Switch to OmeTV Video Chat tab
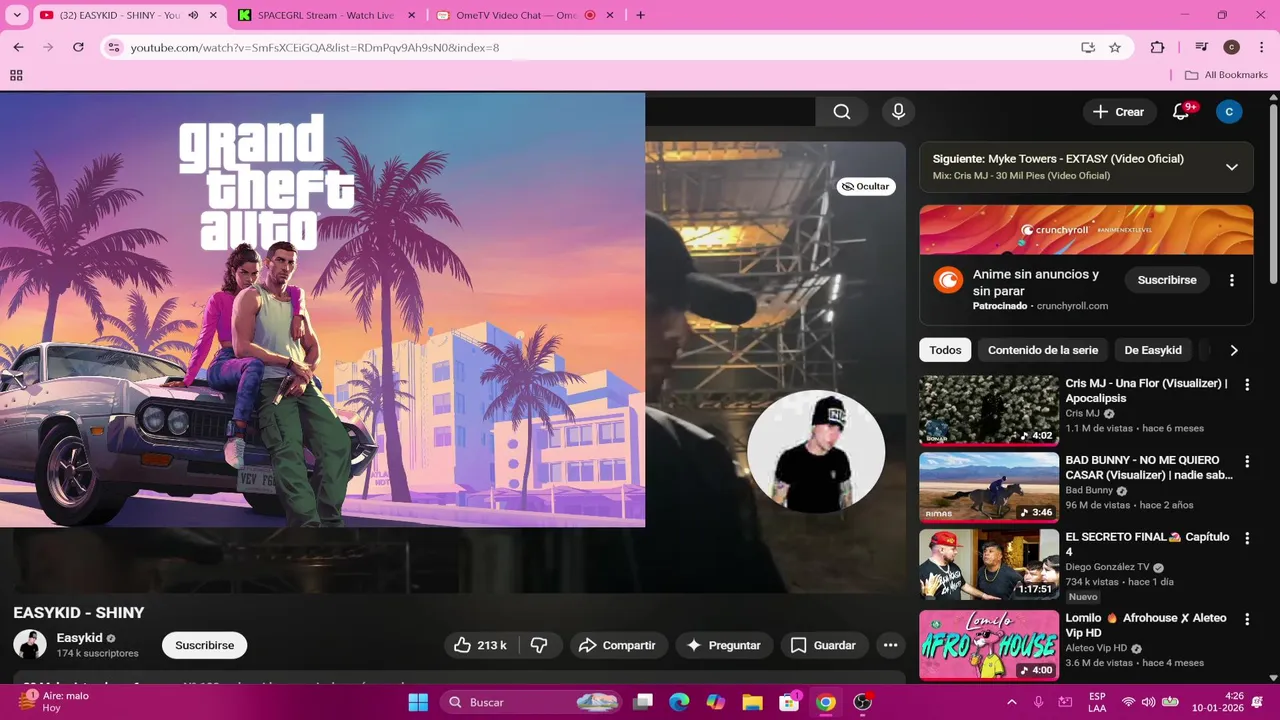This screenshot has width=1280, height=720. 526,15
